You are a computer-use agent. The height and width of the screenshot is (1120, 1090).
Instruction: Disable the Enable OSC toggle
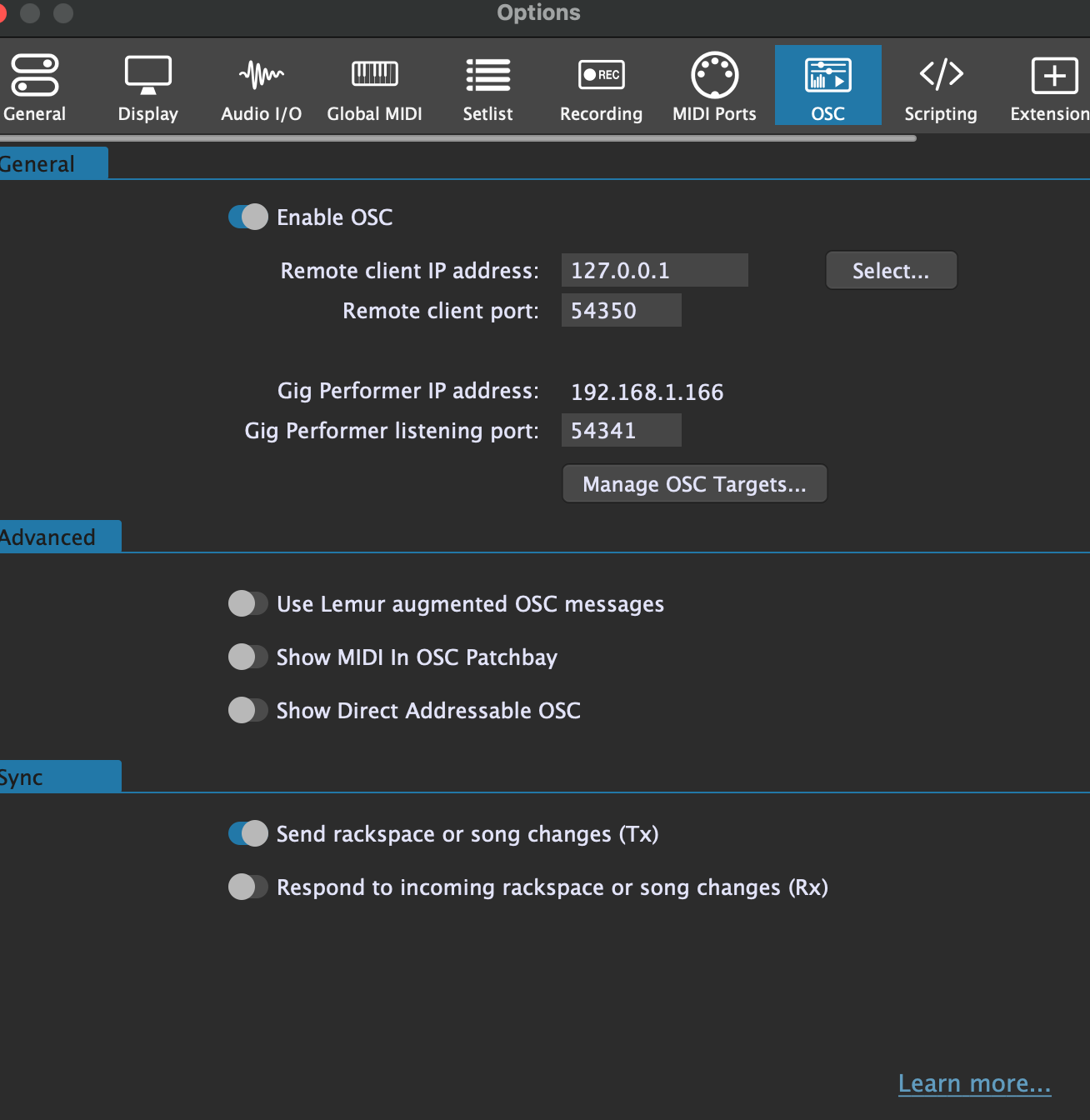click(248, 217)
